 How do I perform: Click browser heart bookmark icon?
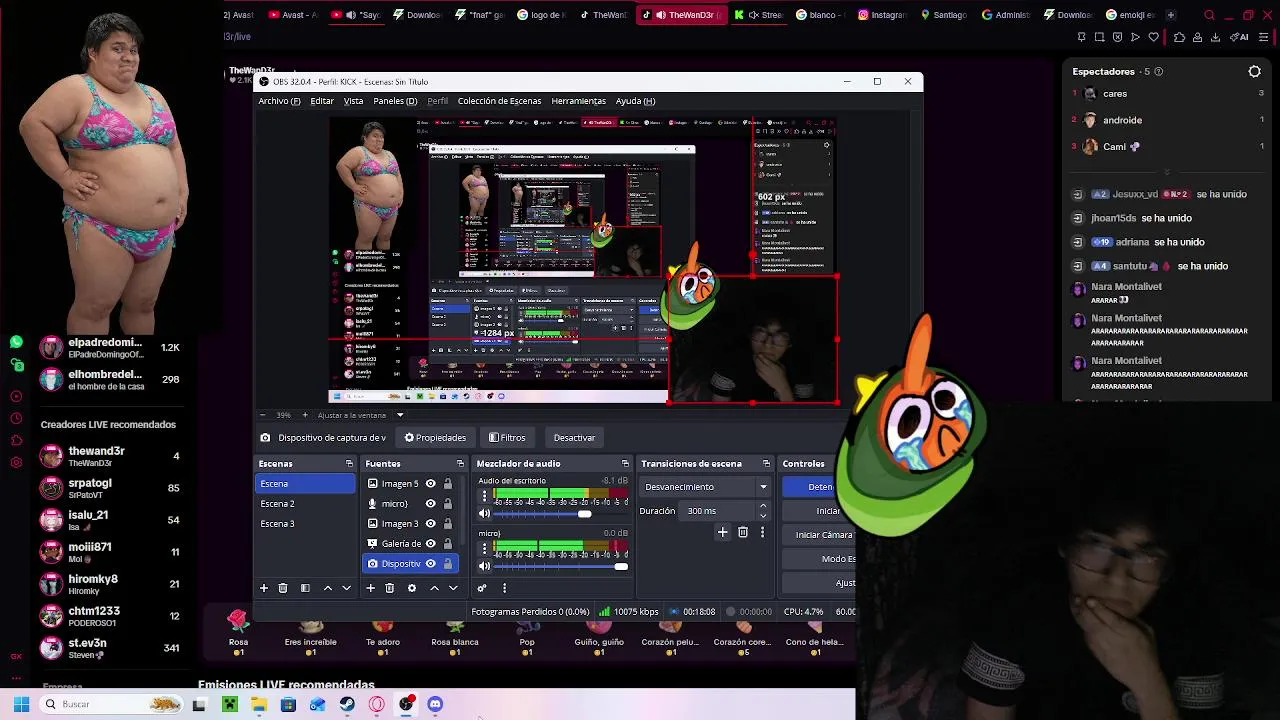(x=1153, y=37)
